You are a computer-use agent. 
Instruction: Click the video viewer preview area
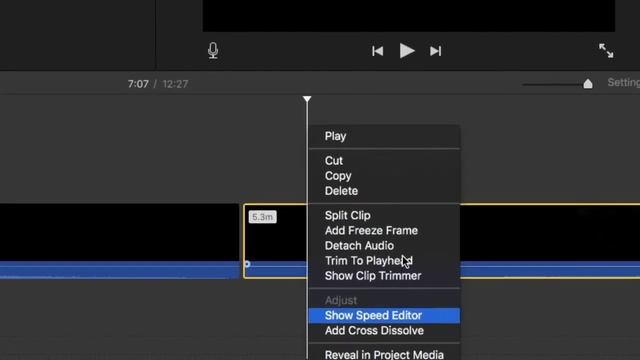(x=409, y=16)
